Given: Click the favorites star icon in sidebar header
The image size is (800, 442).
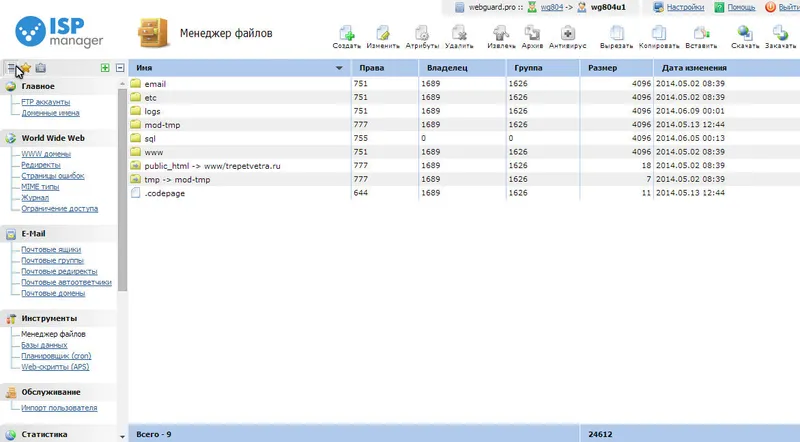Looking at the screenshot, I should point(26,67).
